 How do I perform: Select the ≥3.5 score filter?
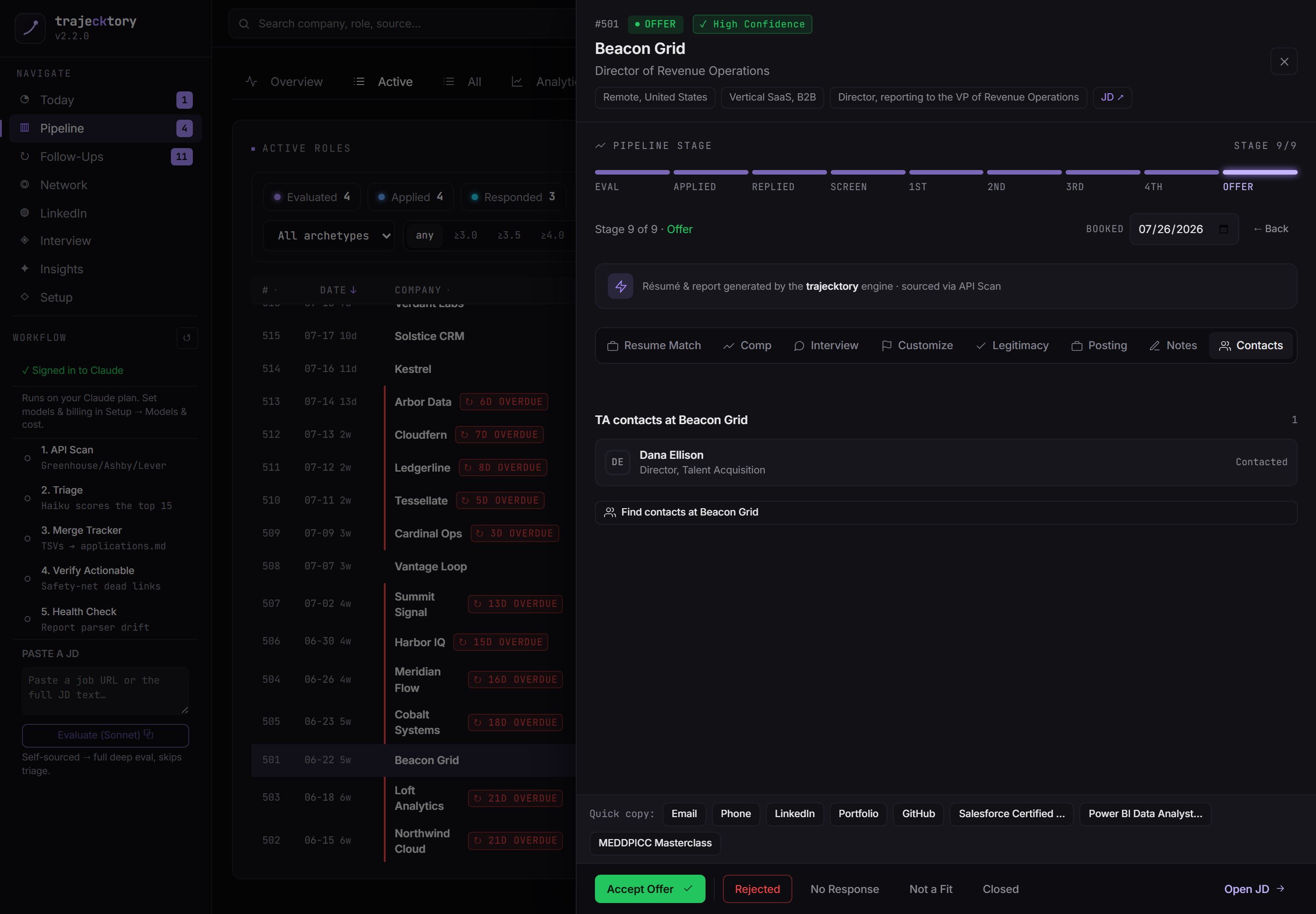[x=509, y=235]
